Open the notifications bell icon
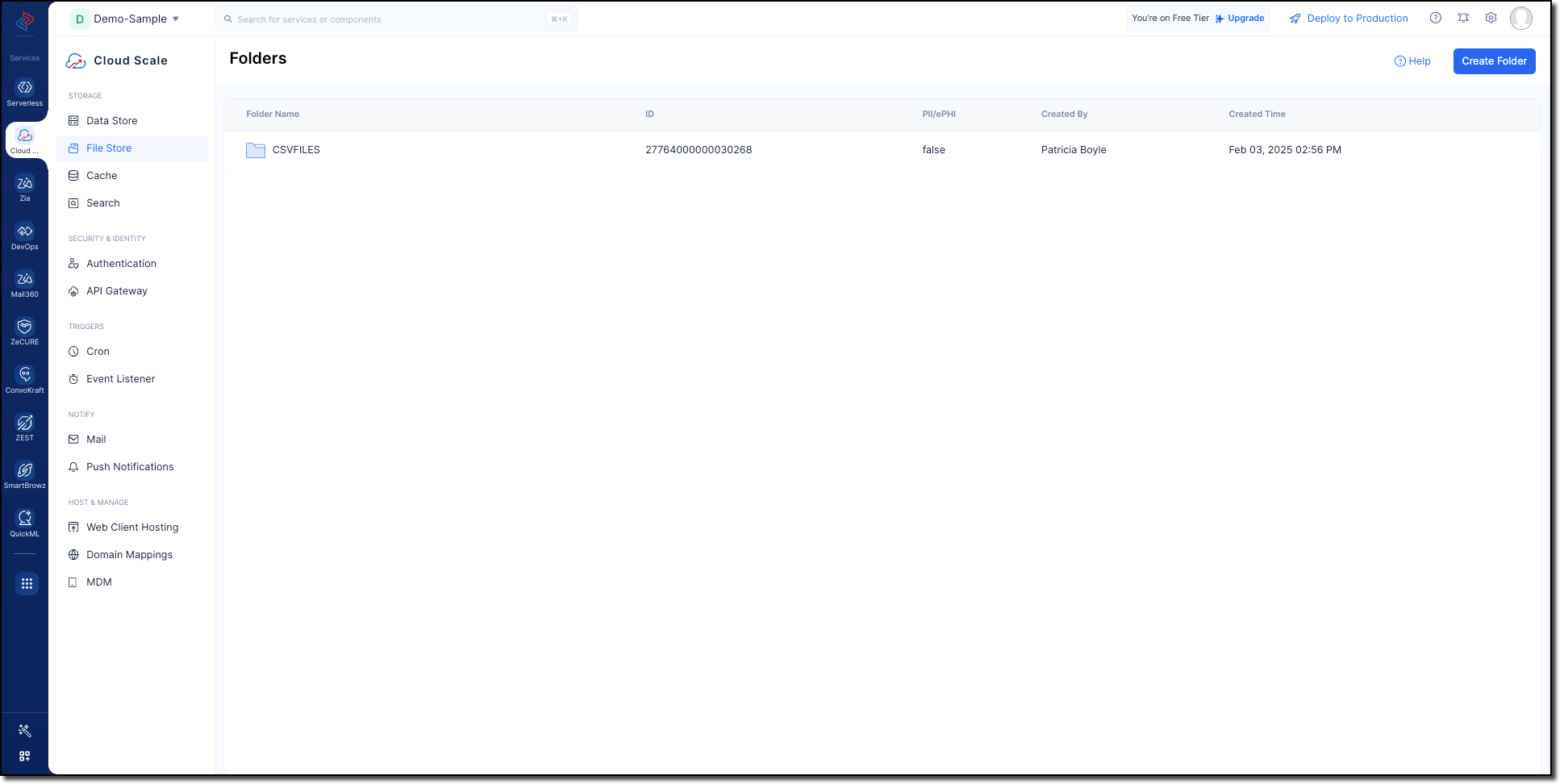This screenshot has height=784, width=1560. 1463,18
